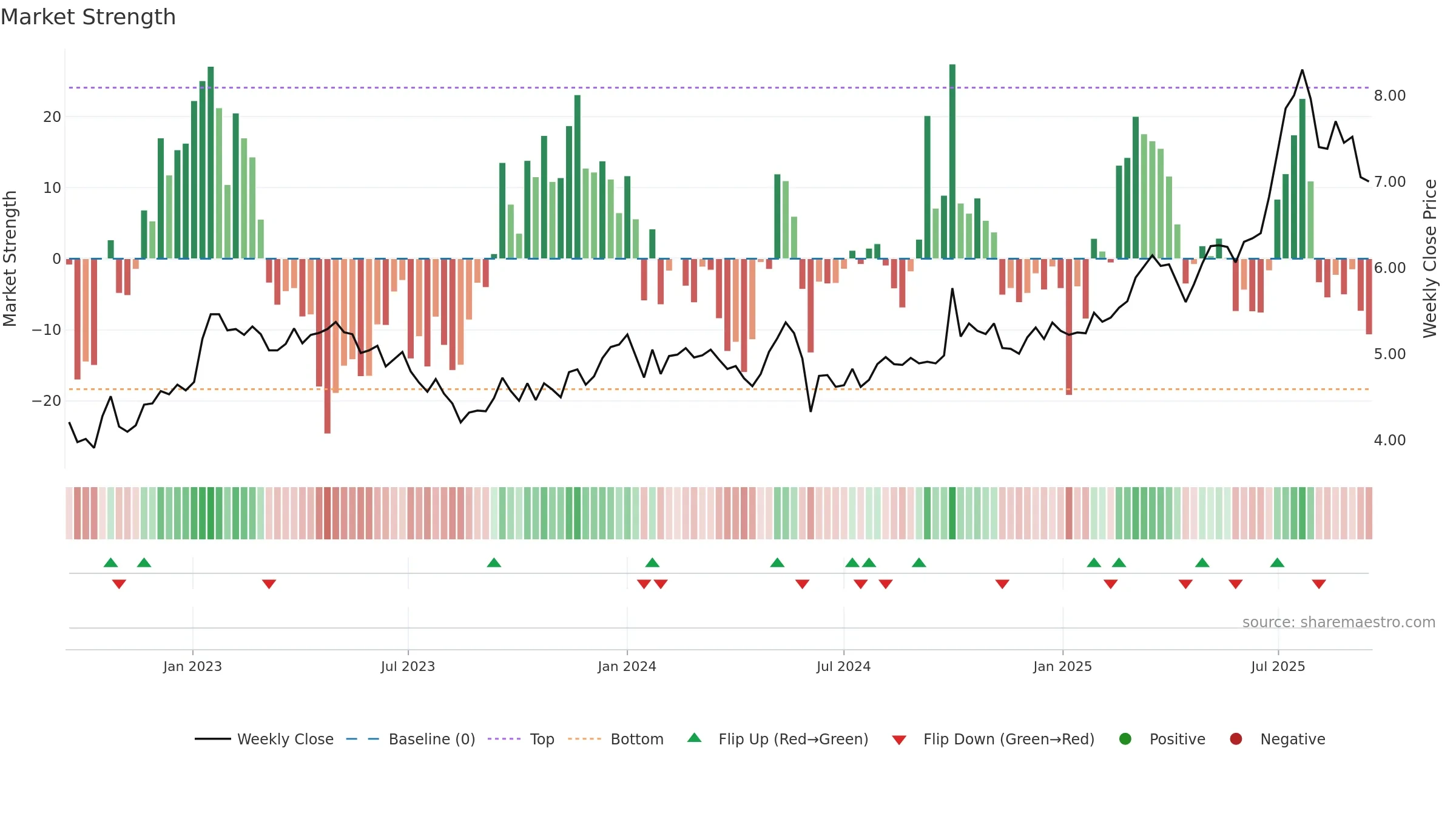Click the green Flip Up triangle icon in legend
The image size is (1456, 819).
pyautogui.click(x=695, y=738)
